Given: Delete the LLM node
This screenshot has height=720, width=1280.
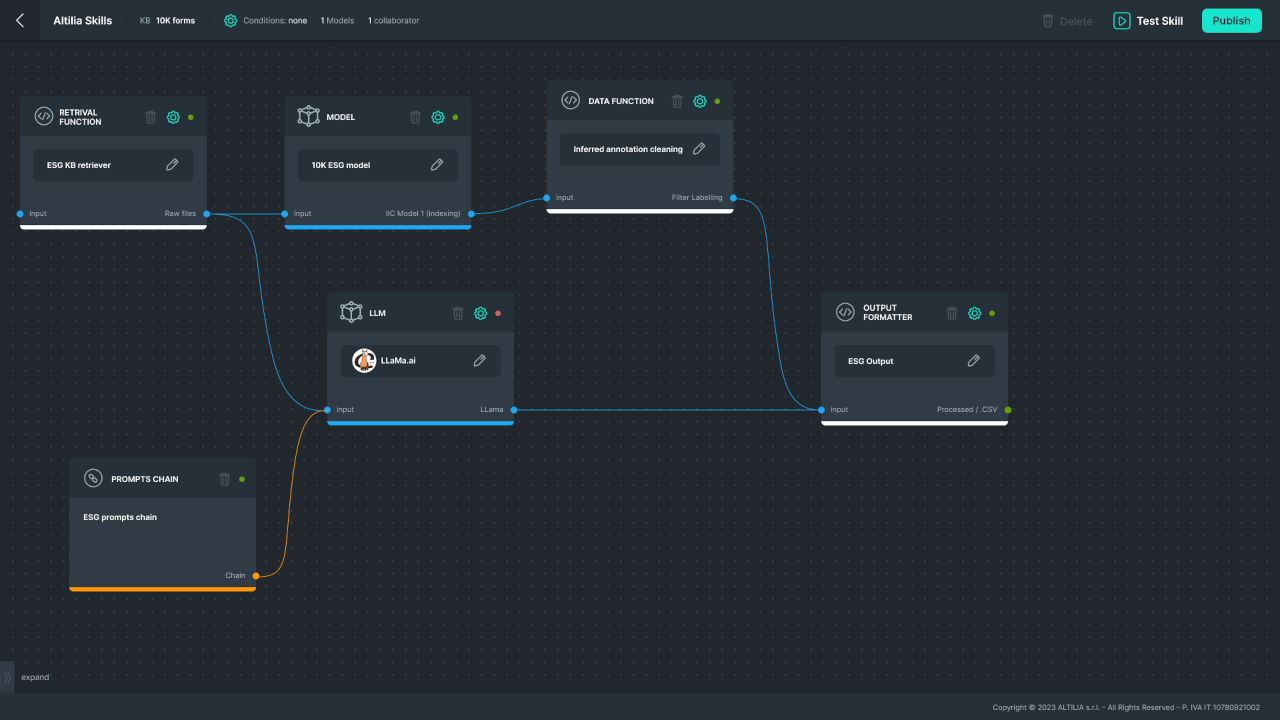Looking at the screenshot, I should (458, 313).
